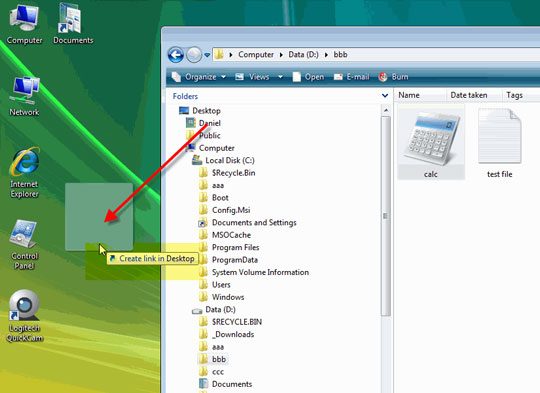Select Computer in the folder tree
540x393 pixels.
coord(210,148)
